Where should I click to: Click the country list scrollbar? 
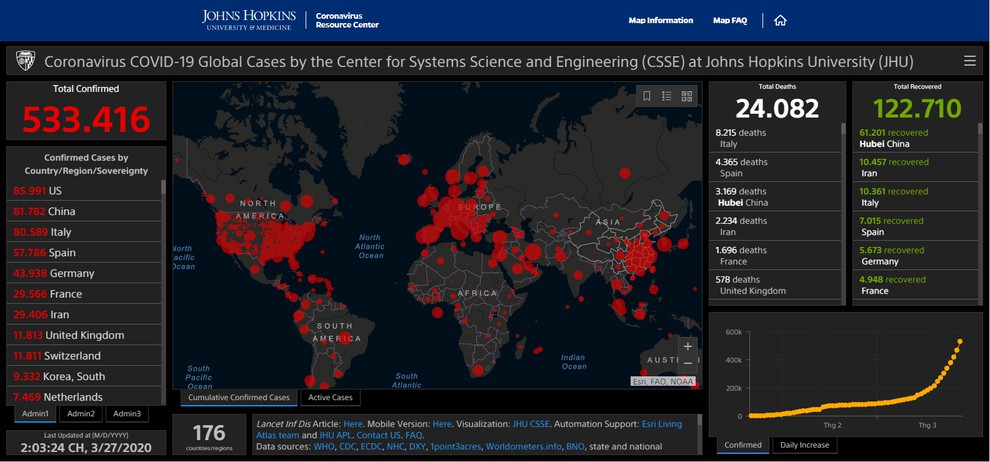pos(164,190)
